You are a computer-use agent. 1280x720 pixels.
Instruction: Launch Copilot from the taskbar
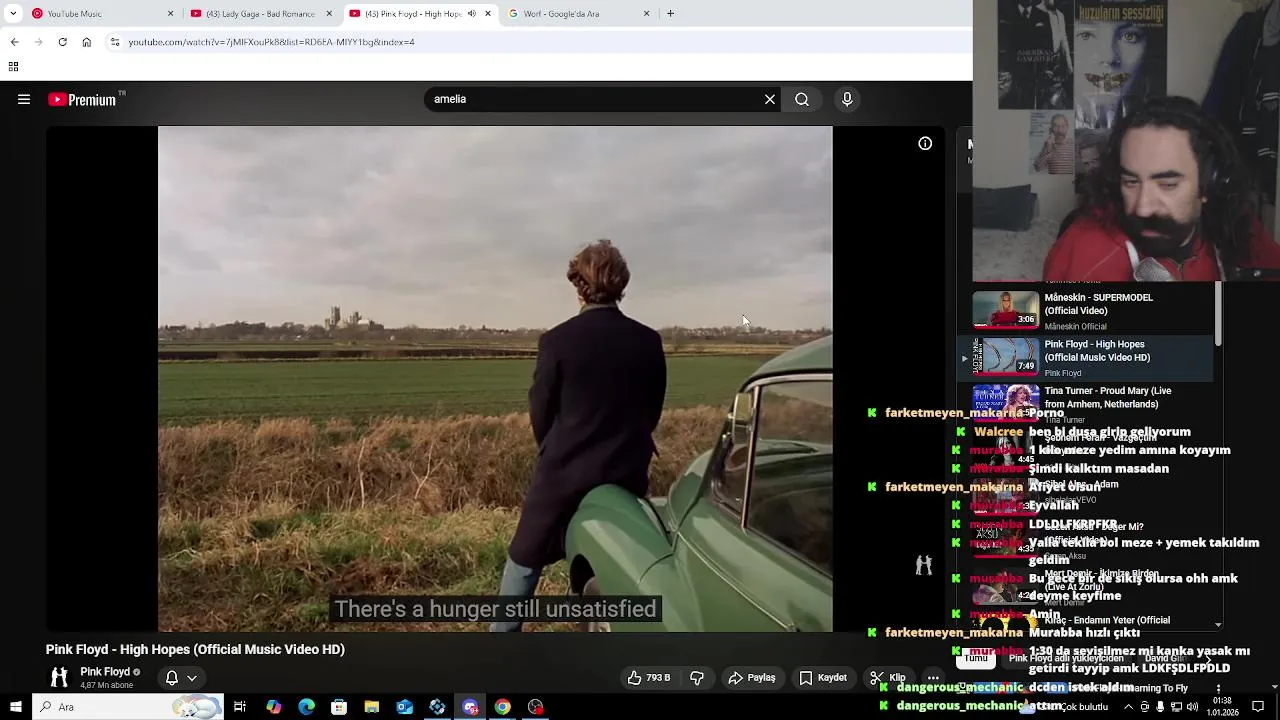[x=273, y=707]
